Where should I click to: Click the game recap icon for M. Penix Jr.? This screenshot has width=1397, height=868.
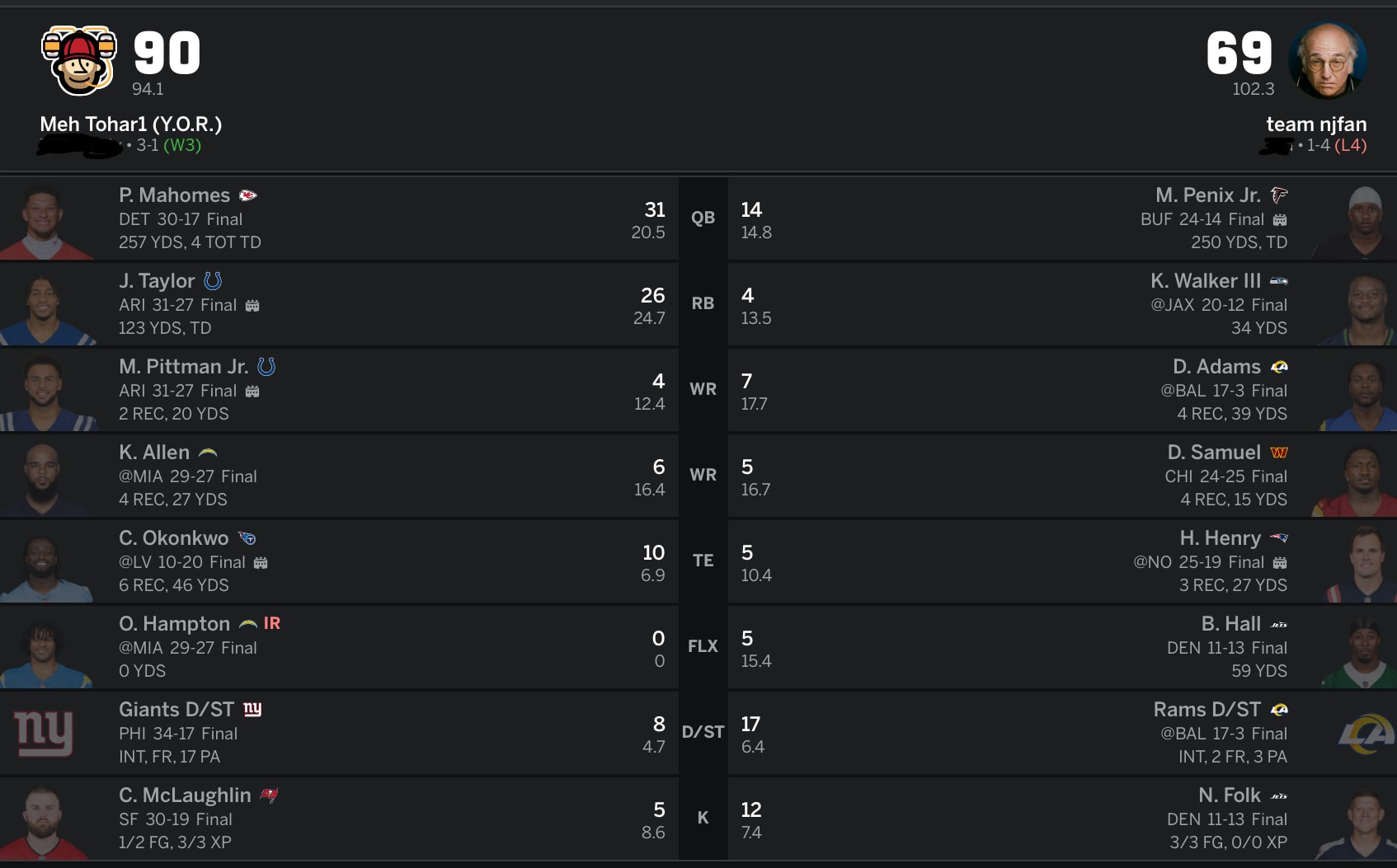(x=1279, y=220)
